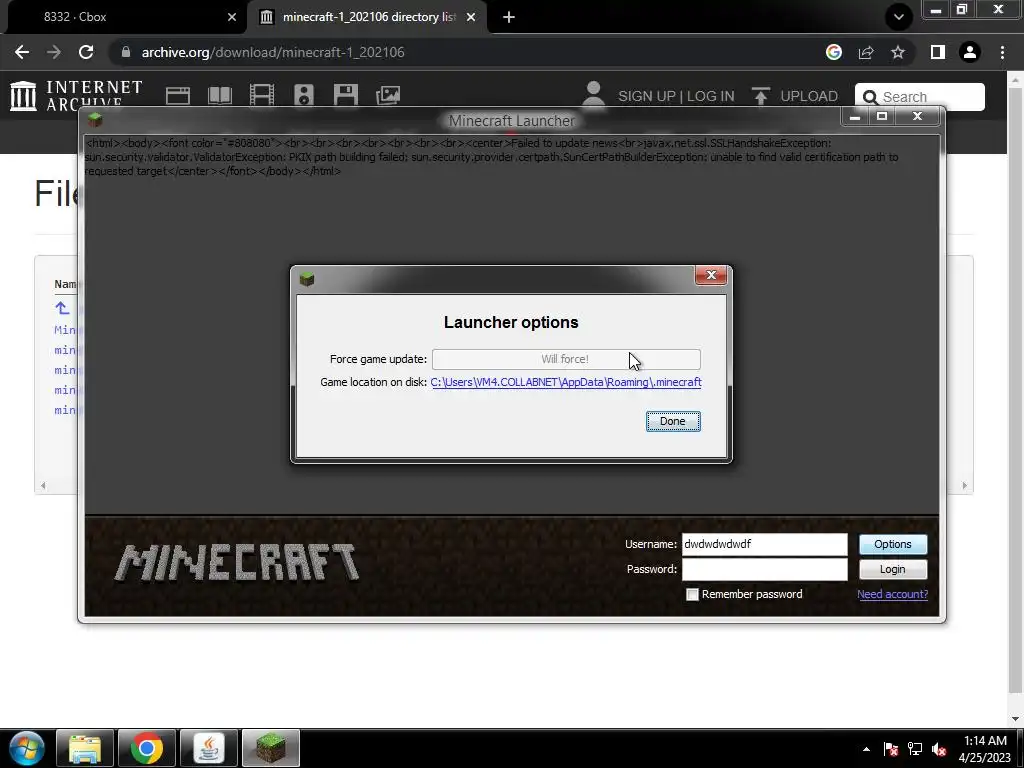The width and height of the screenshot is (1024, 768).
Task: Open the Chrome profile menu
Action: pos(970,52)
